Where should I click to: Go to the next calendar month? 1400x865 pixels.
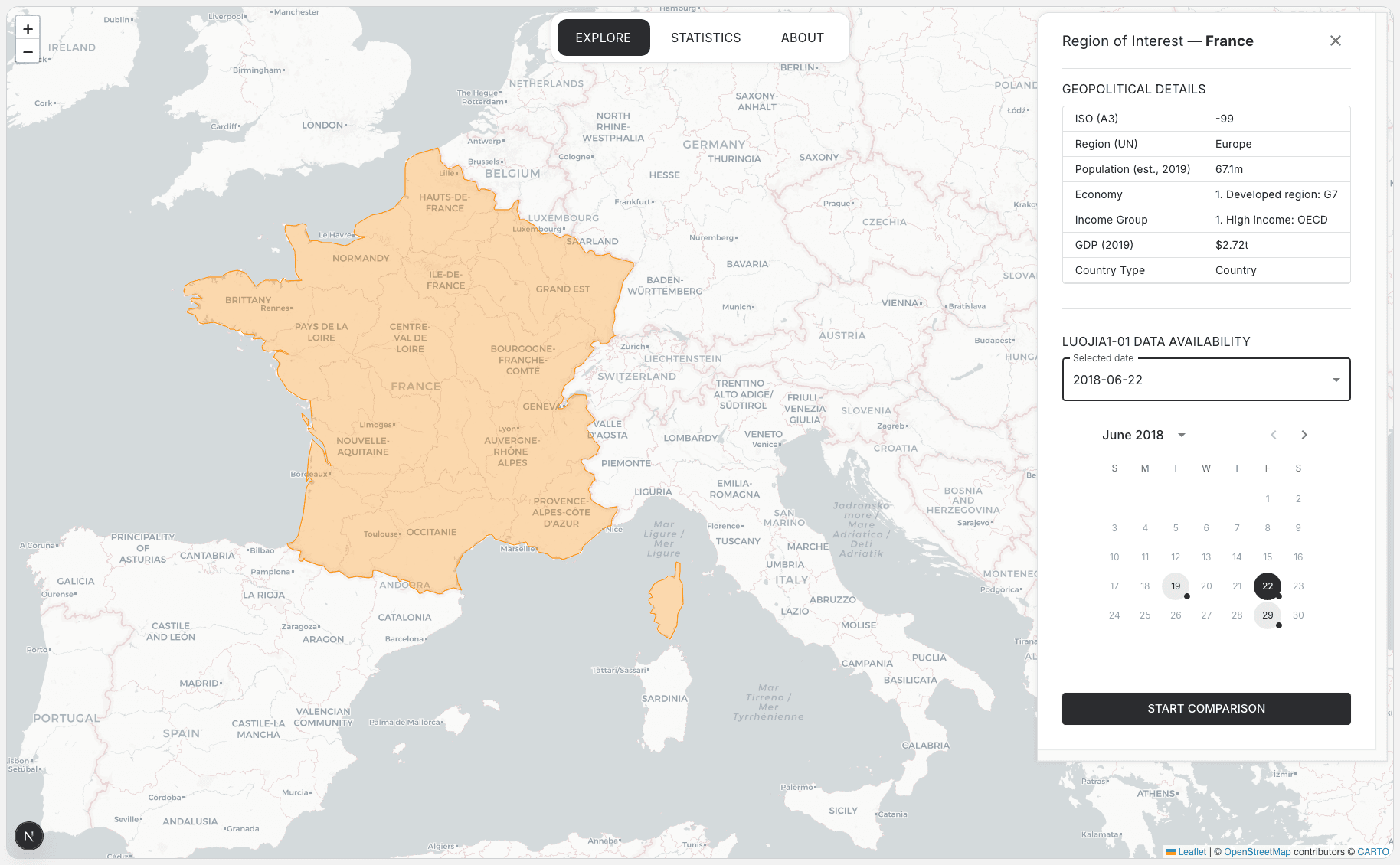pyautogui.click(x=1304, y=435)
